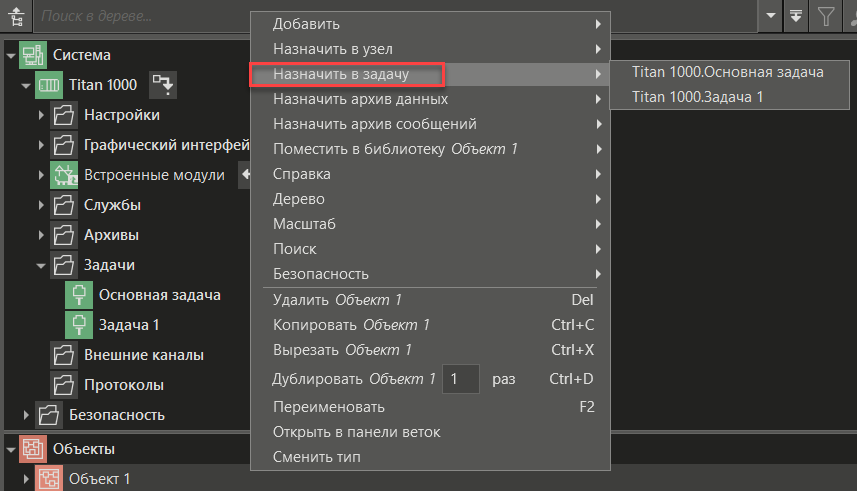Screen dimensions: 857x491
Task: Click the Настройки folder icon
Action: coord(63,115)
